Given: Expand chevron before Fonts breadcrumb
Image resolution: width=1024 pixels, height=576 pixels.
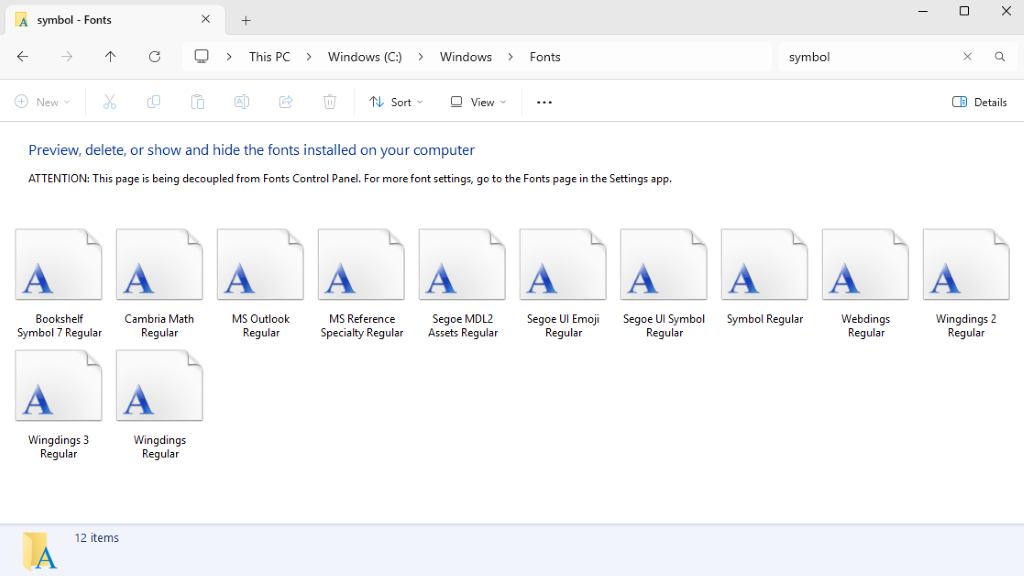Looking at the screenshot, I should pyautogui.click(x=511, y=57).
